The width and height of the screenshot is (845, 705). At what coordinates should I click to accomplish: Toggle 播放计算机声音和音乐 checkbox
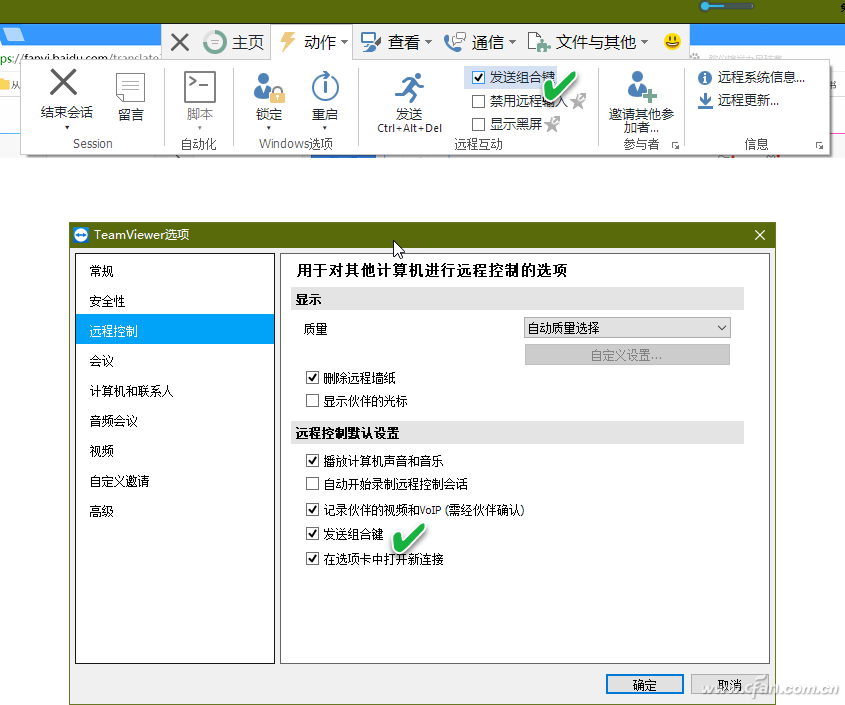pyautogui.click(x=312, y=460)
